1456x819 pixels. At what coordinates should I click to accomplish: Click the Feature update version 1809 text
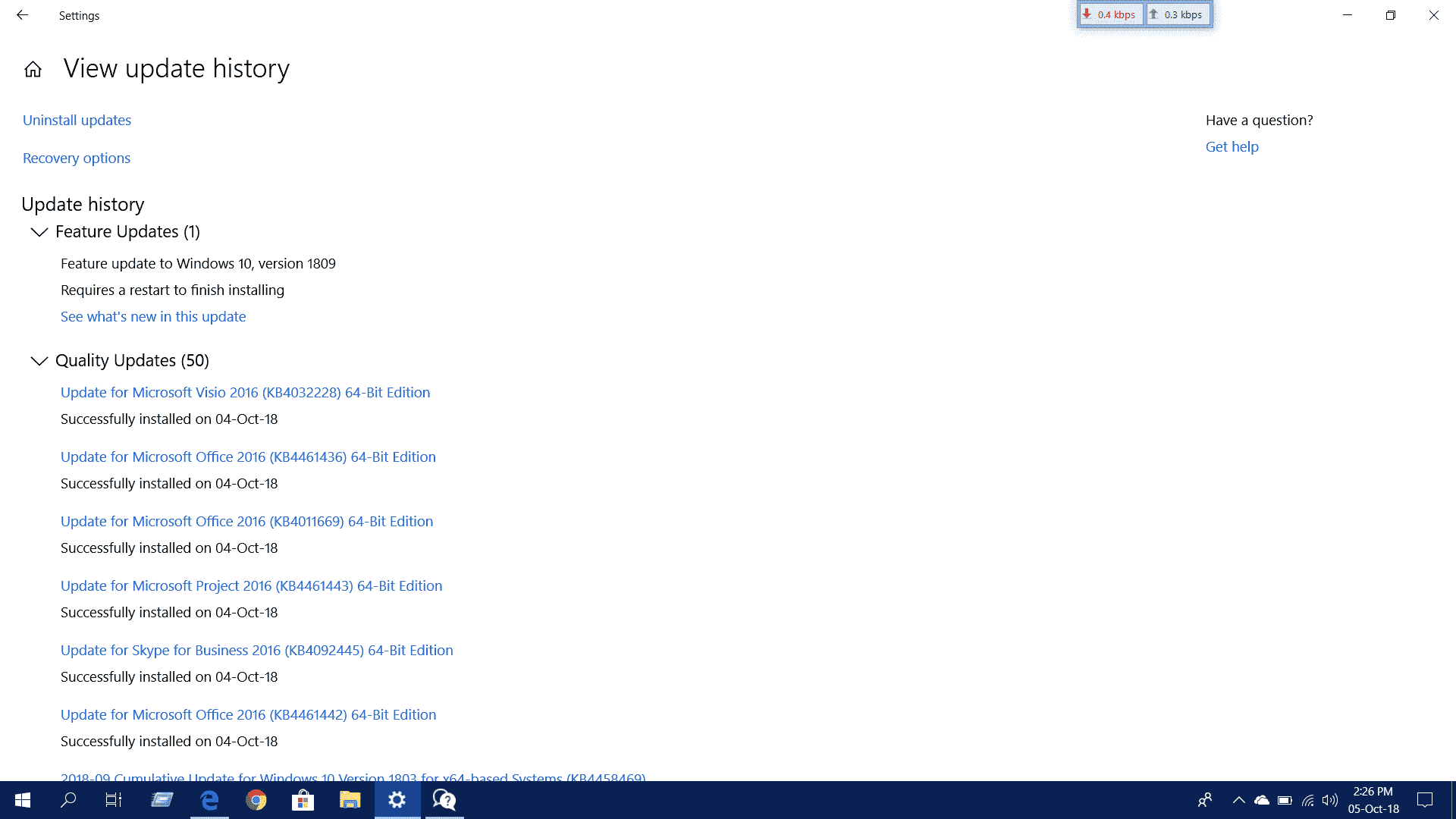(x=198, y=264)
